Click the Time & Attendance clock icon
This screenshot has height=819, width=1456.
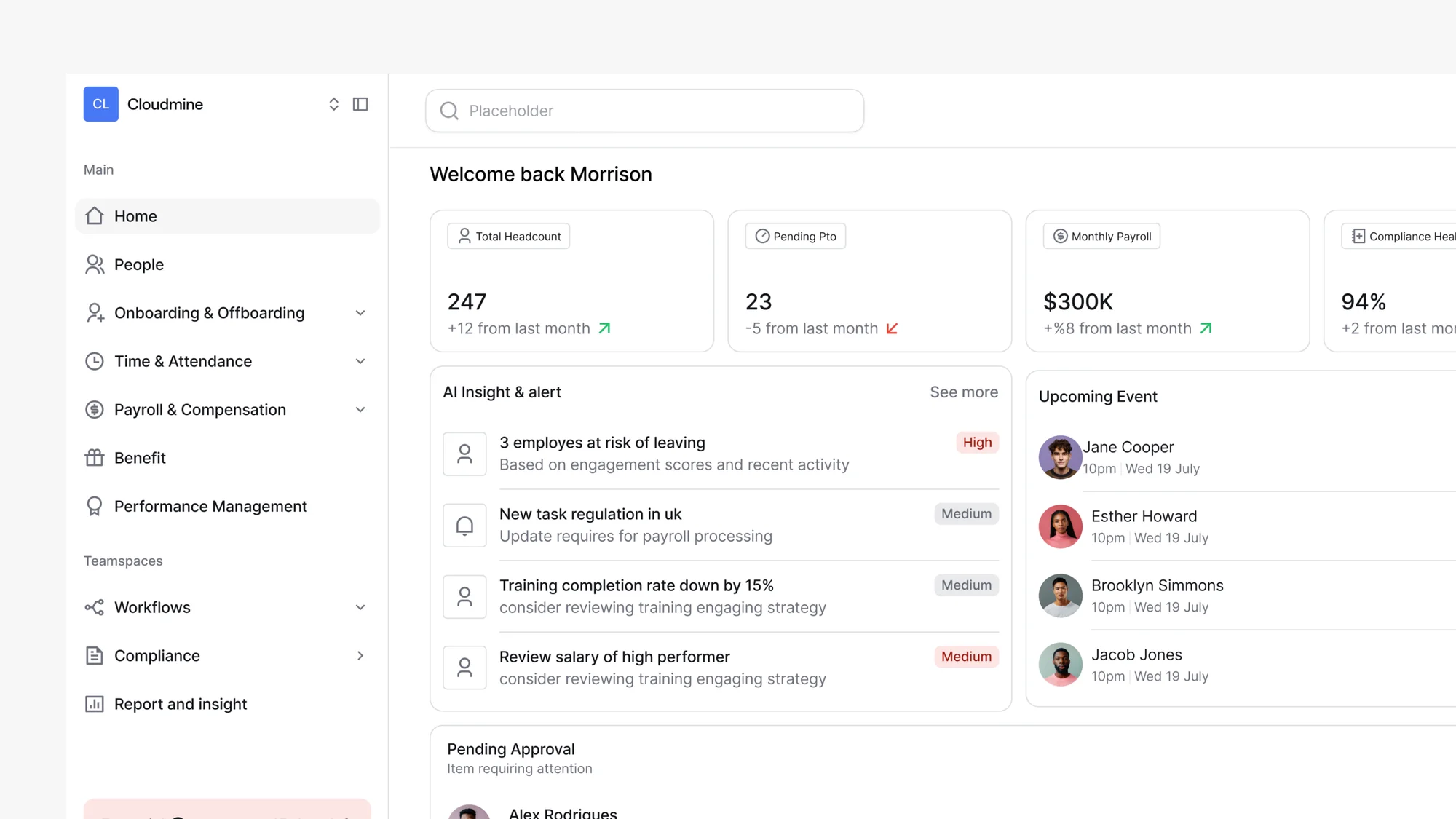tap(95, 361)
